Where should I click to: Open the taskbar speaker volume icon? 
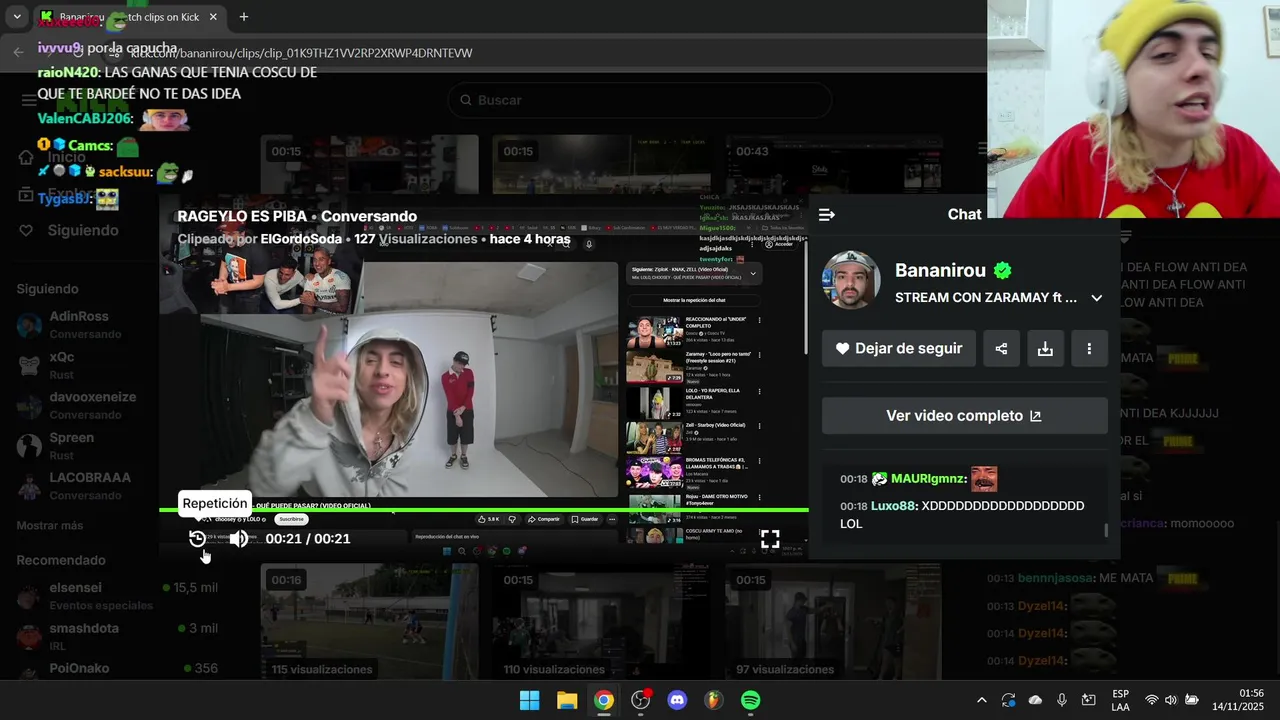1171,701
